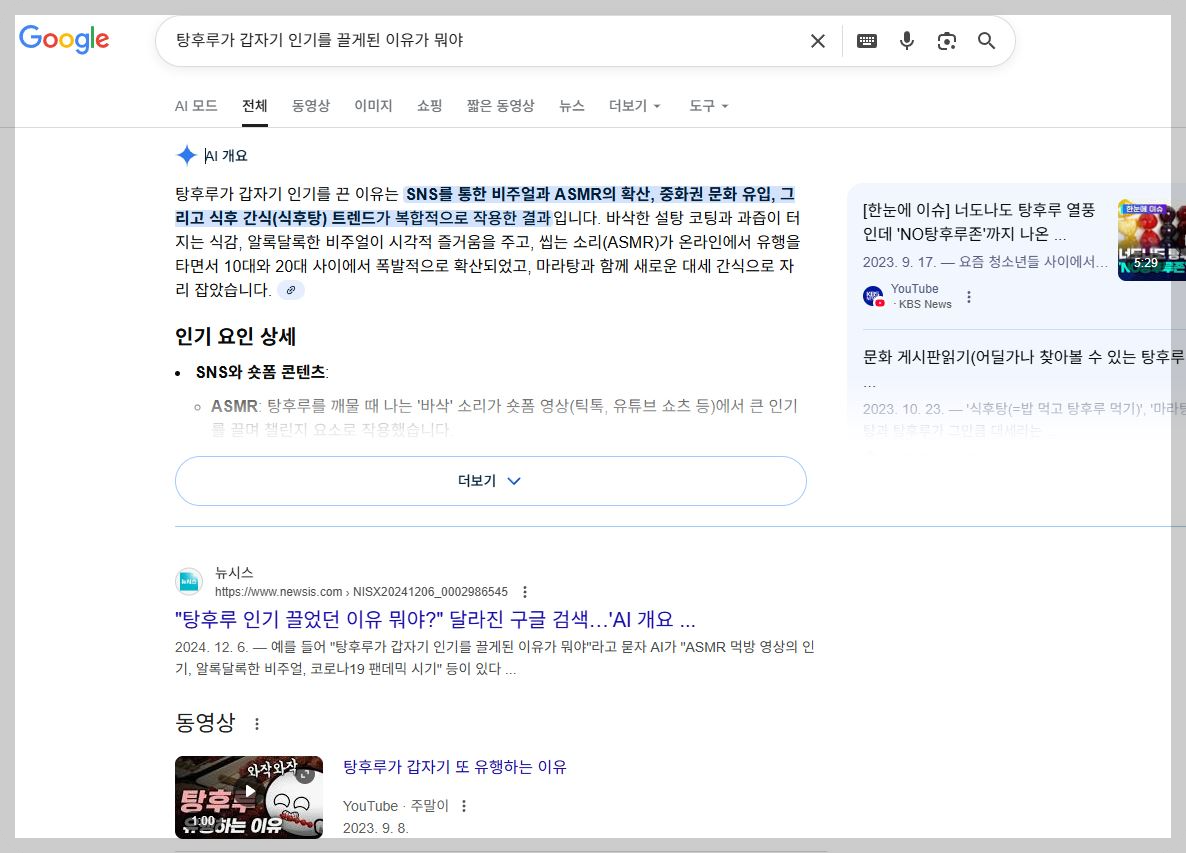Switch to the AI 모드 tab
Viewport: 1186px width, 853px height.
pyautogui.click(x=196, y=106)
